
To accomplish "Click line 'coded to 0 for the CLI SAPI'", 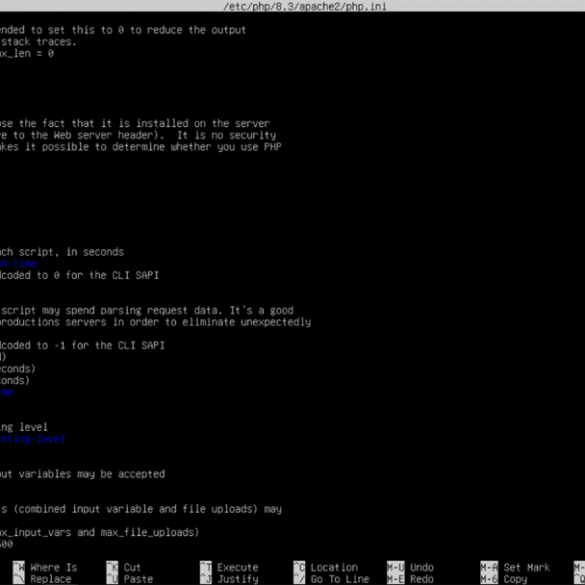I will click(79, 275).
